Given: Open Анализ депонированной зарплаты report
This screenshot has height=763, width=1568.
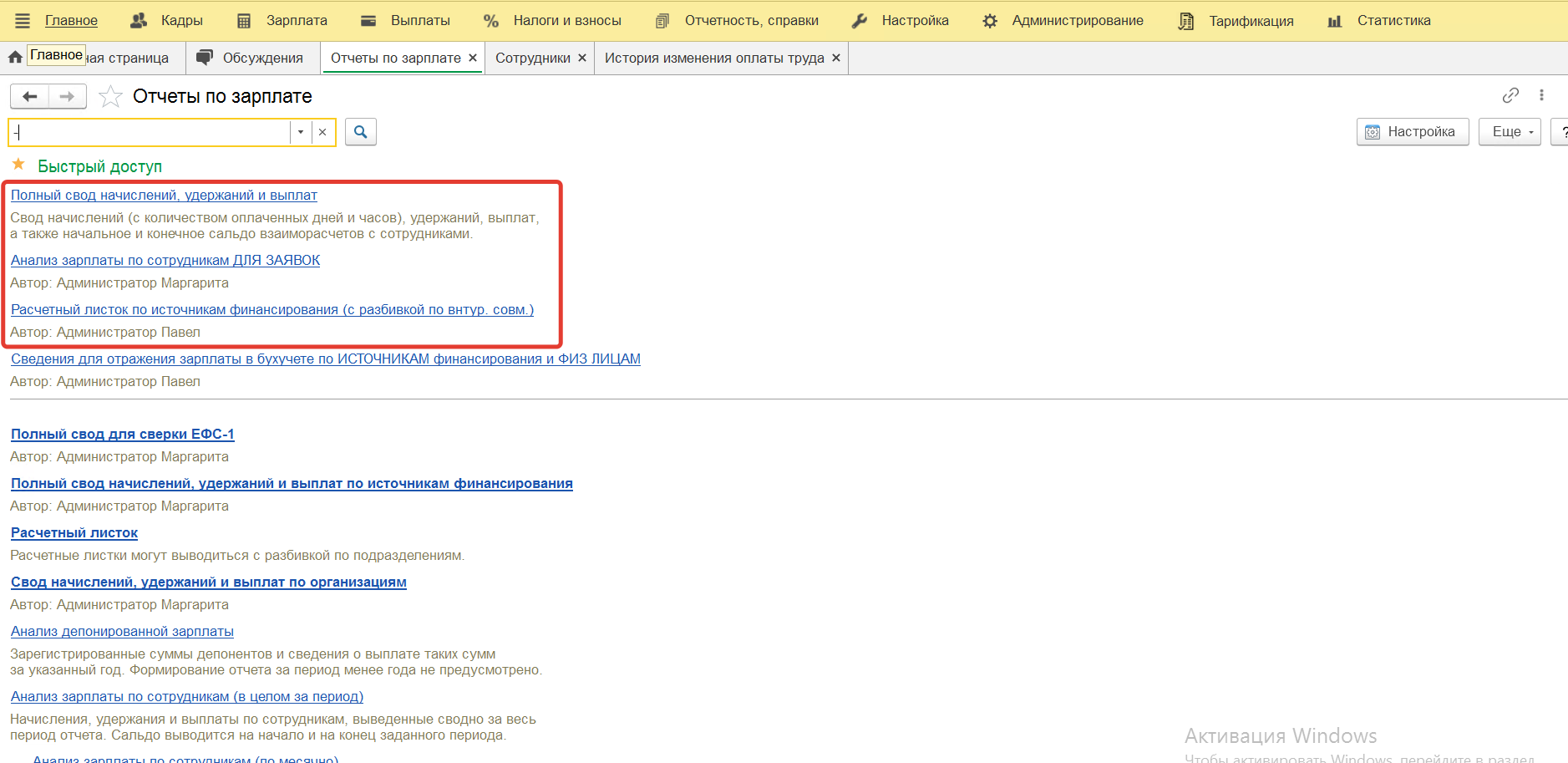Looking at the screenshot, I should pos(122,632).
